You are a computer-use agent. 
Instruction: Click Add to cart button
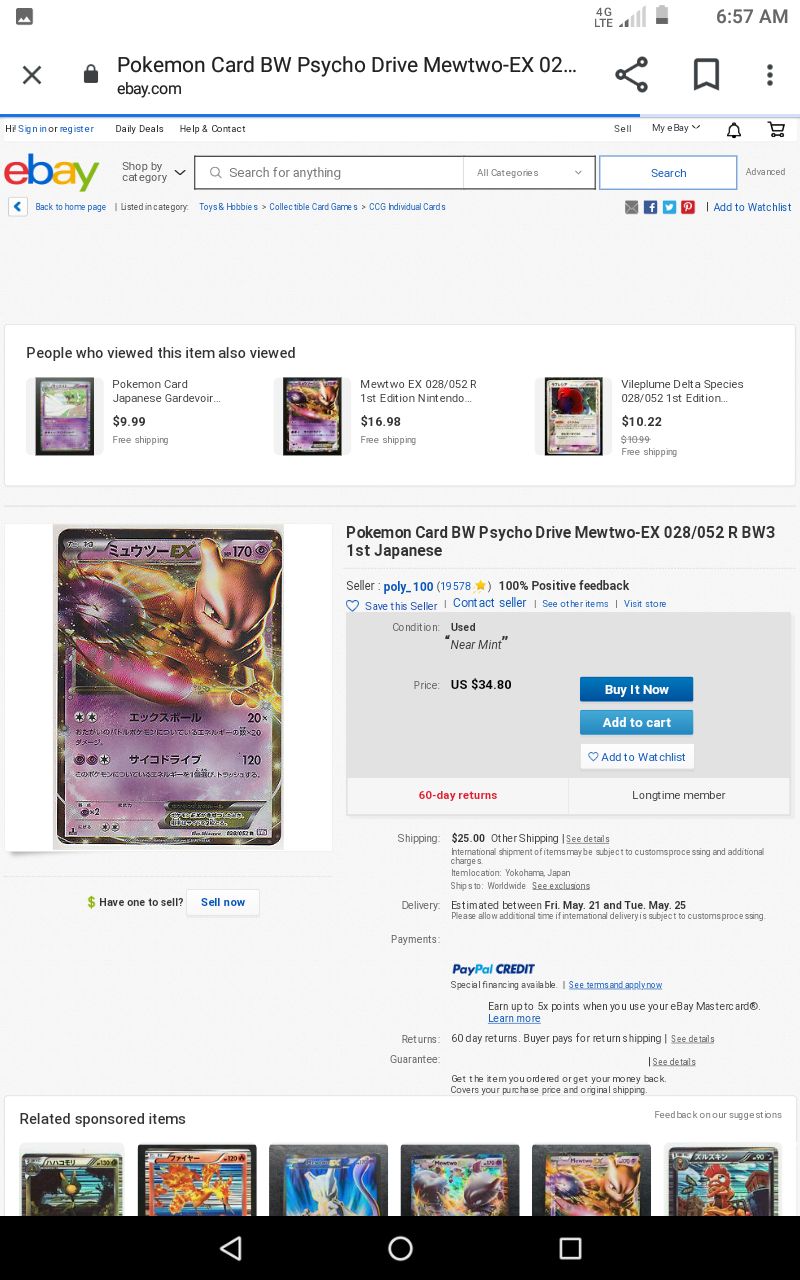click(x=636, y=722)
